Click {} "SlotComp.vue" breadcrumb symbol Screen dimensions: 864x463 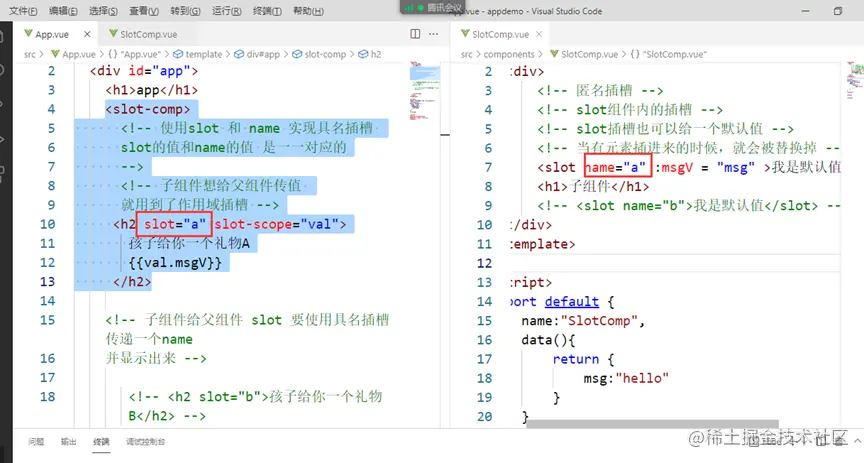(x=668, y=54)
